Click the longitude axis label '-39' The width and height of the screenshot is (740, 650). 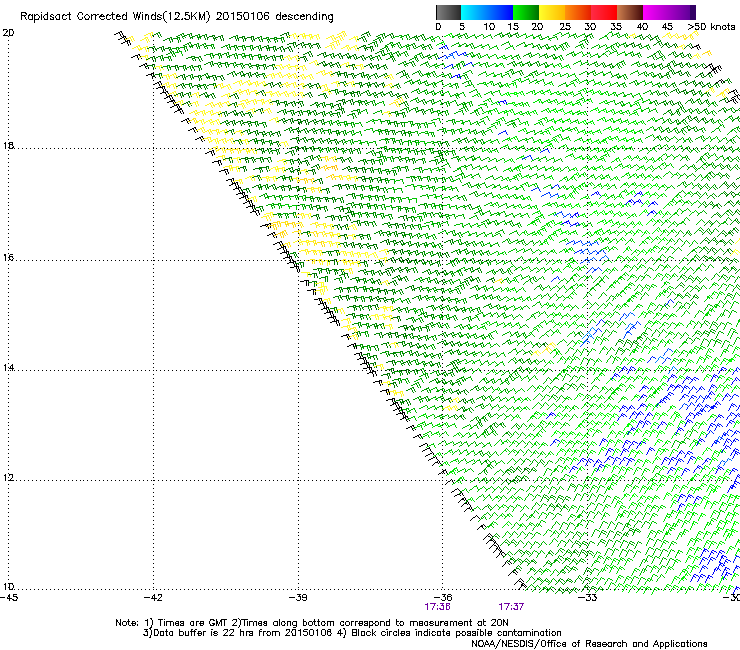point(298,598)
